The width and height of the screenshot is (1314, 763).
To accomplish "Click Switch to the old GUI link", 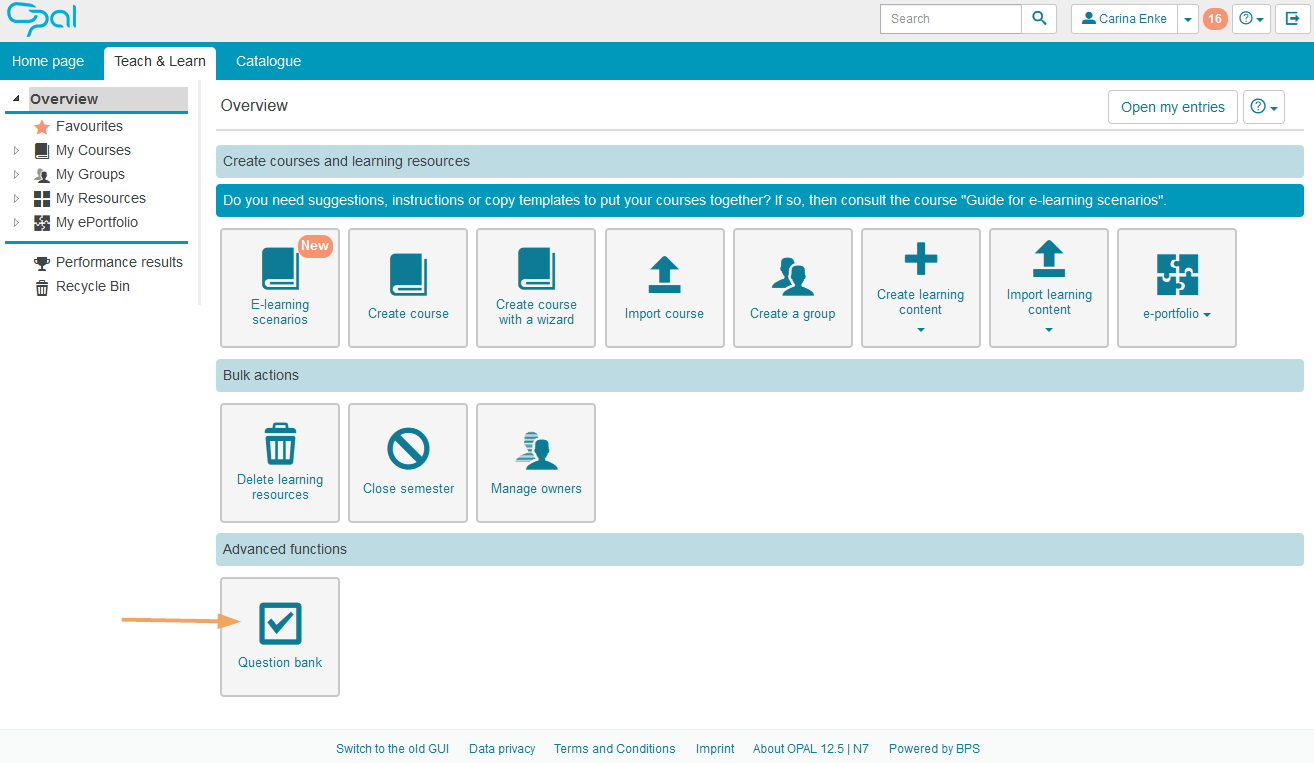I will [x=392, y=749].
